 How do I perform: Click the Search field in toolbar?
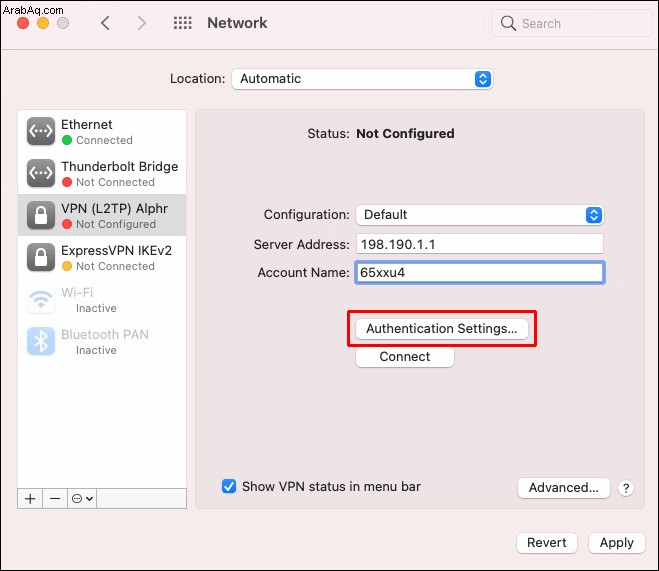(572, 24)
